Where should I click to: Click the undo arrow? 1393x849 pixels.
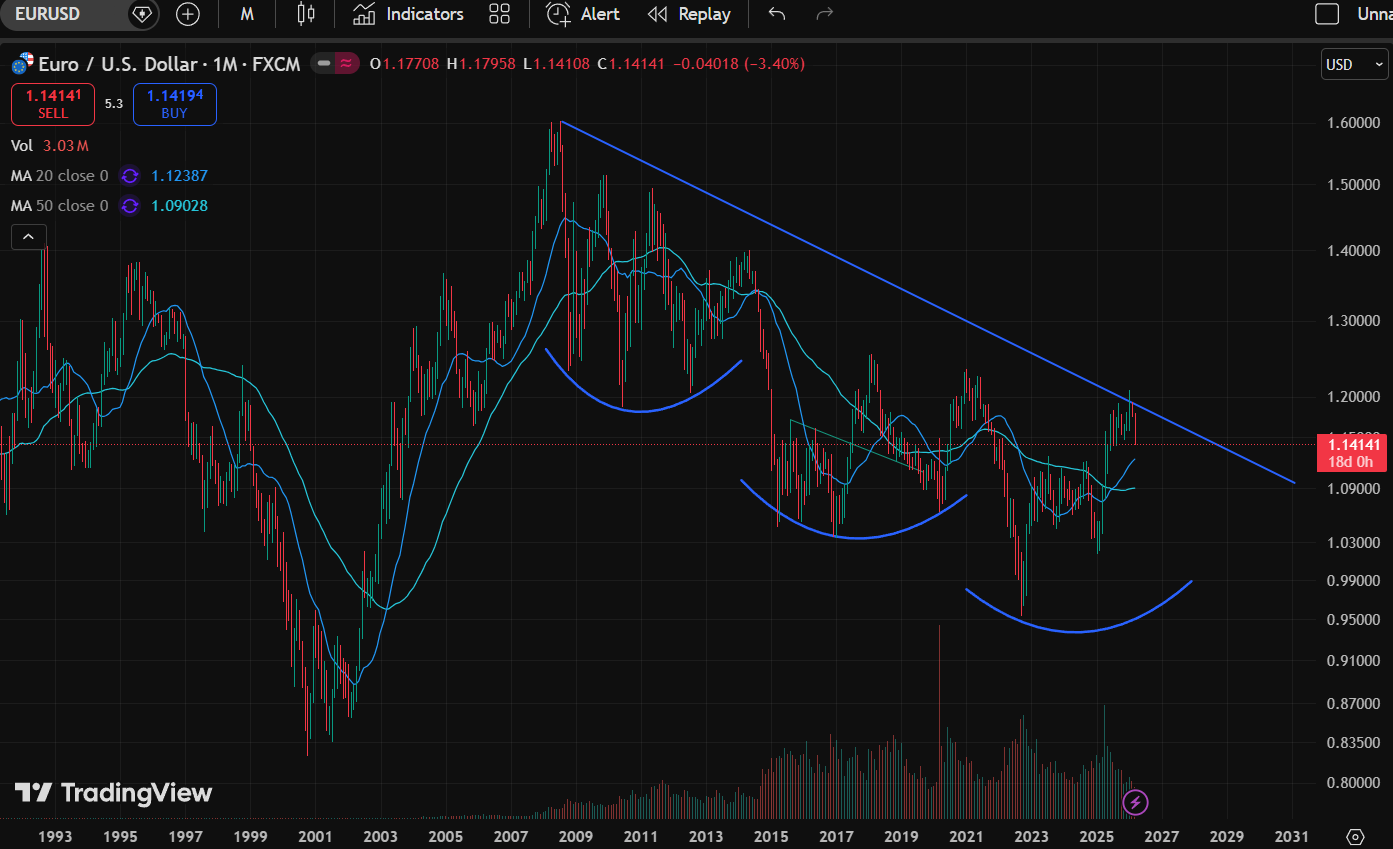(776, 14)
